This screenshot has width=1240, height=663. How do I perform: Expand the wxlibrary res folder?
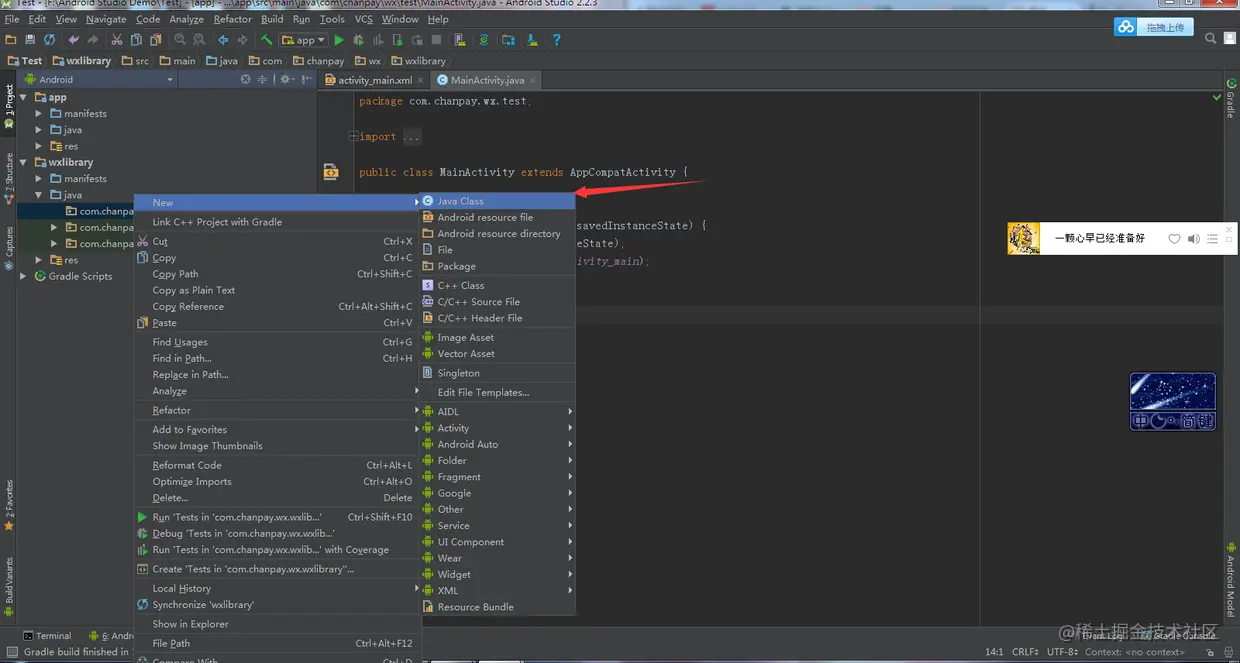coord(39,260)
